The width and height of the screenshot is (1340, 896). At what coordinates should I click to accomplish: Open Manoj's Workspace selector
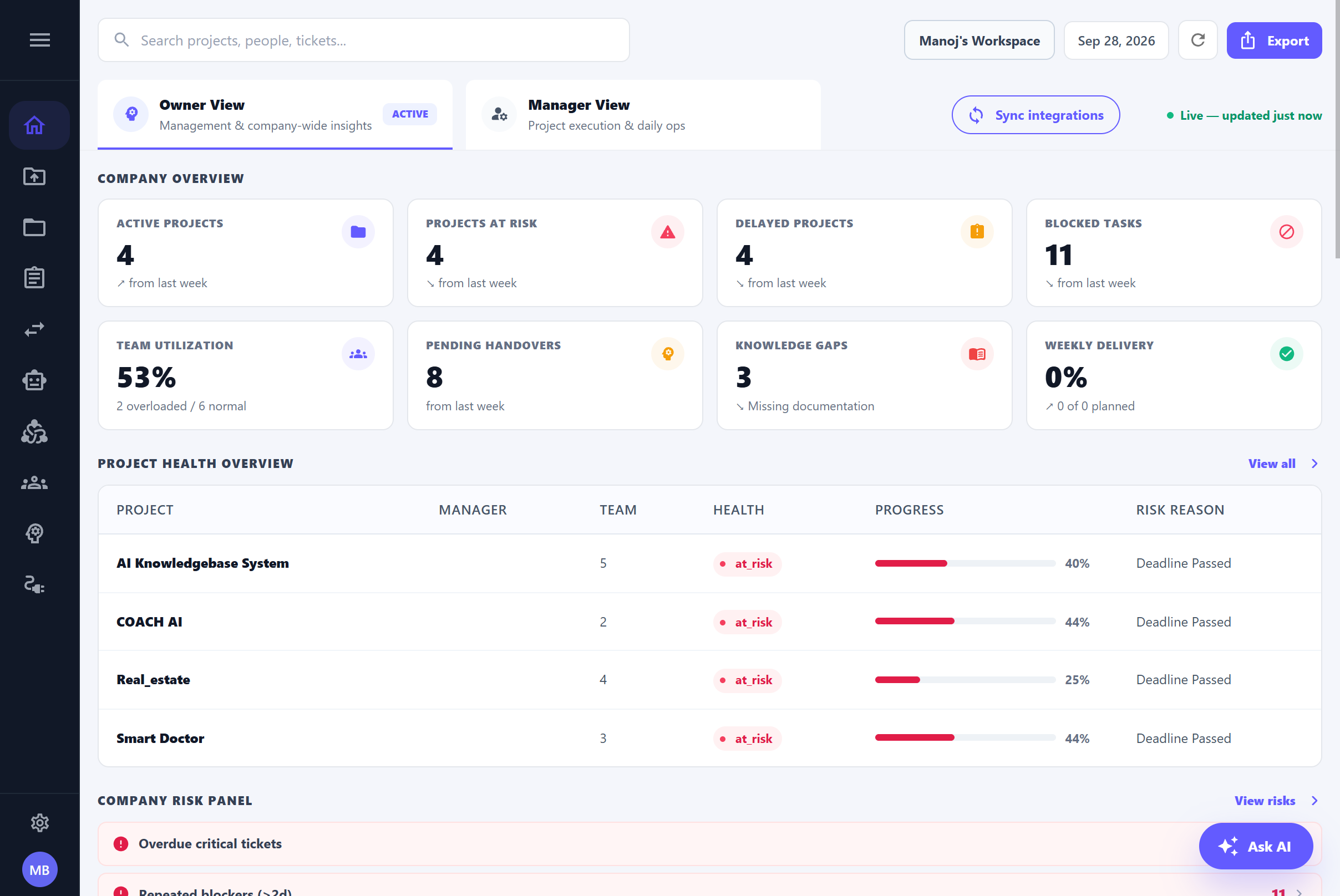click(979, 40)
